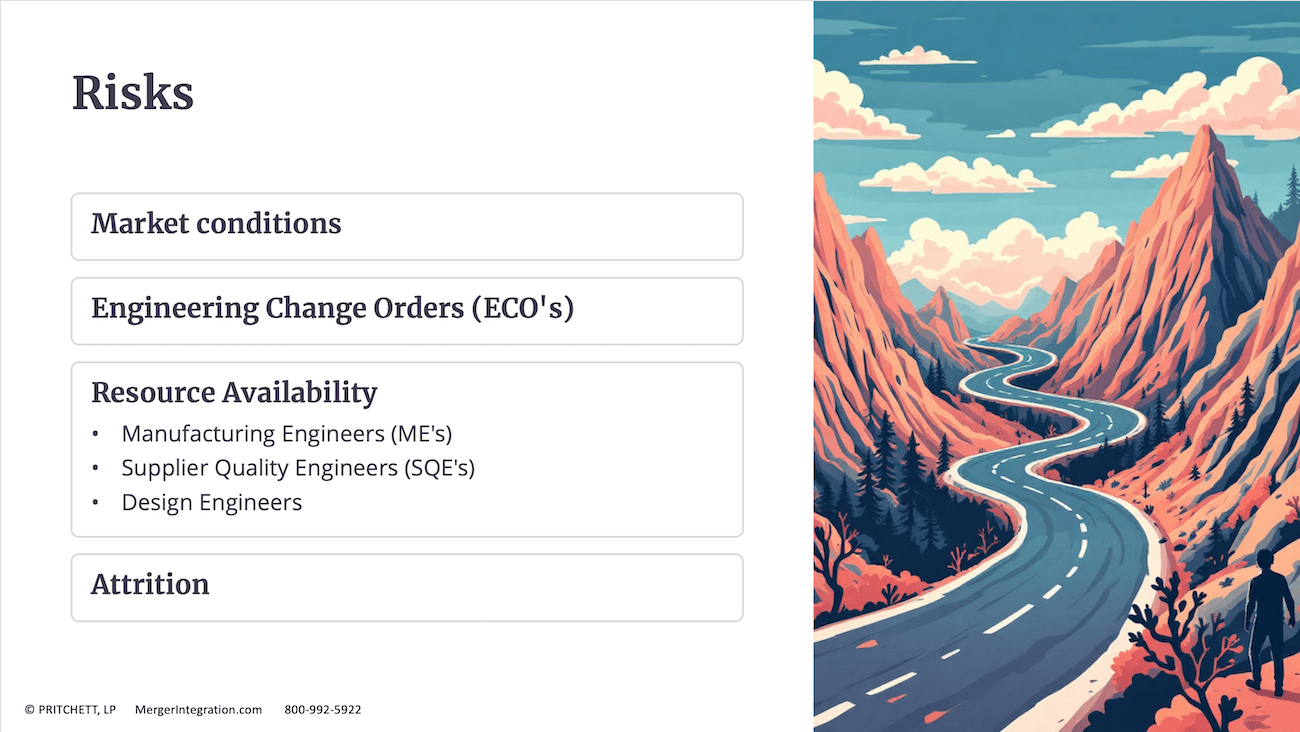The image size is (1300, 732).
Task: Click the Design Engineers bullet item
Action: (212, 502)
